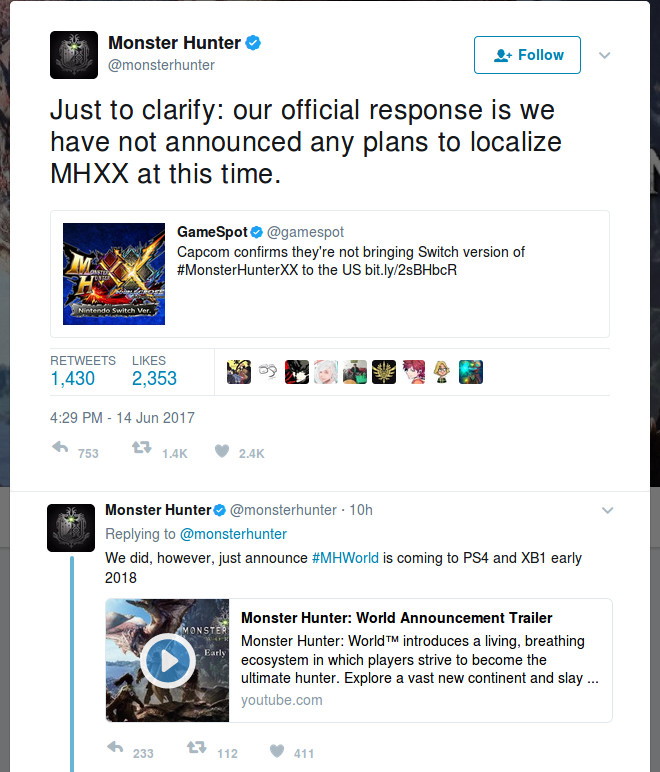
Task: Open the 4:29 PM - 14 Jun 2017 timestamp
Action: coord(122,418)
